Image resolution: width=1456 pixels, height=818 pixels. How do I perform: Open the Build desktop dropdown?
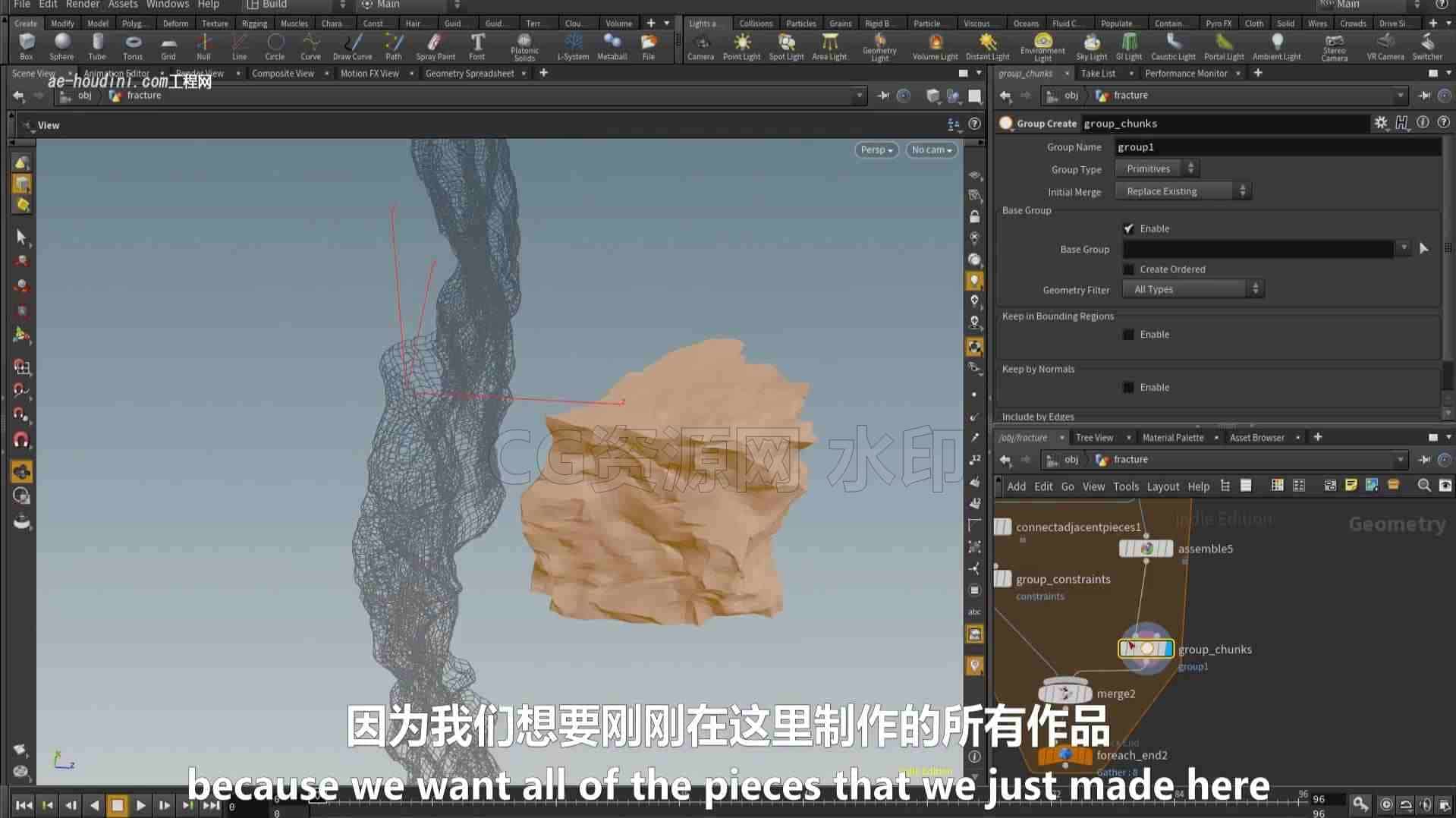[x=295, y=5]
